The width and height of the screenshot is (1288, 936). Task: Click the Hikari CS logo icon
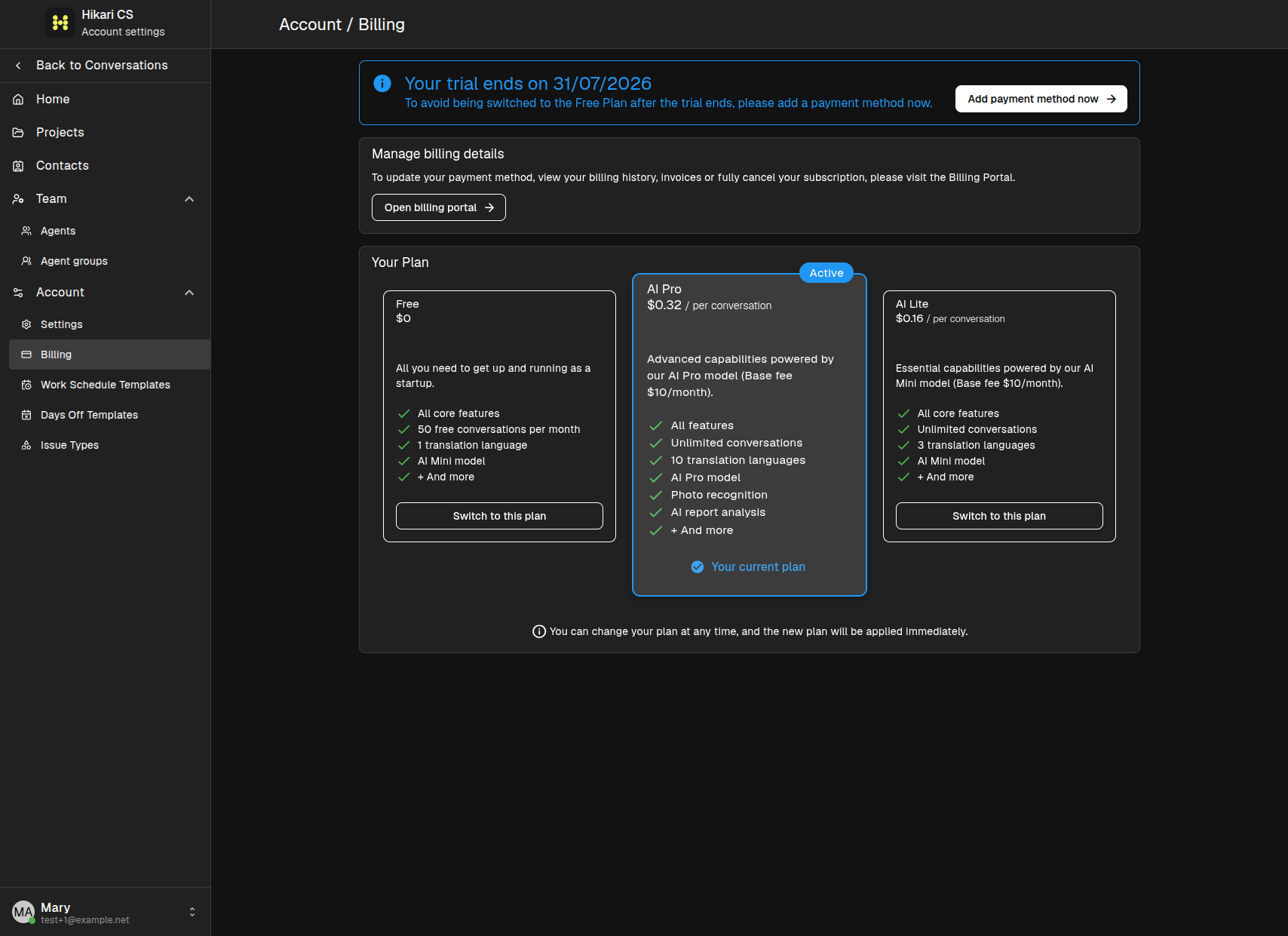60,23
